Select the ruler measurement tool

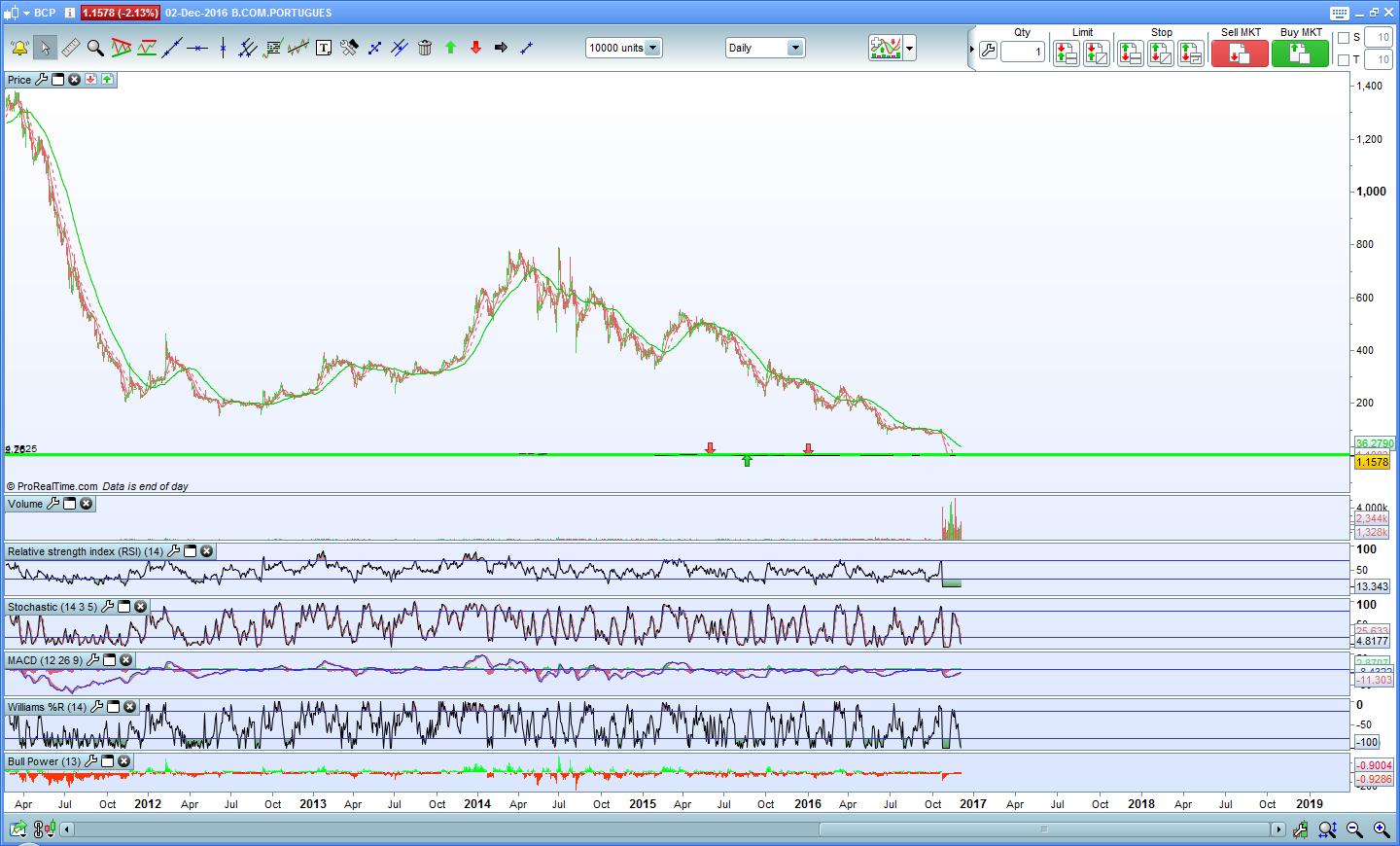coord(70,48)
